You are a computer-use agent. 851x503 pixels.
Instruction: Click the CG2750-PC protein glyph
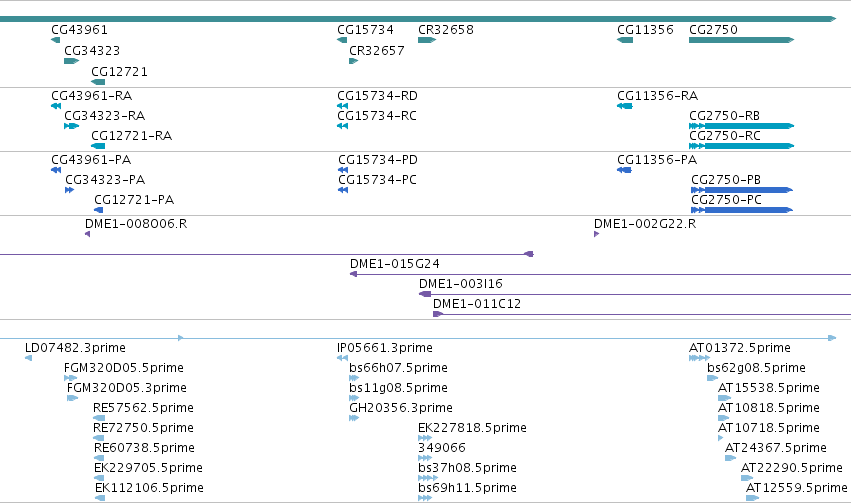pyautogui.click(x=742, y=210)
